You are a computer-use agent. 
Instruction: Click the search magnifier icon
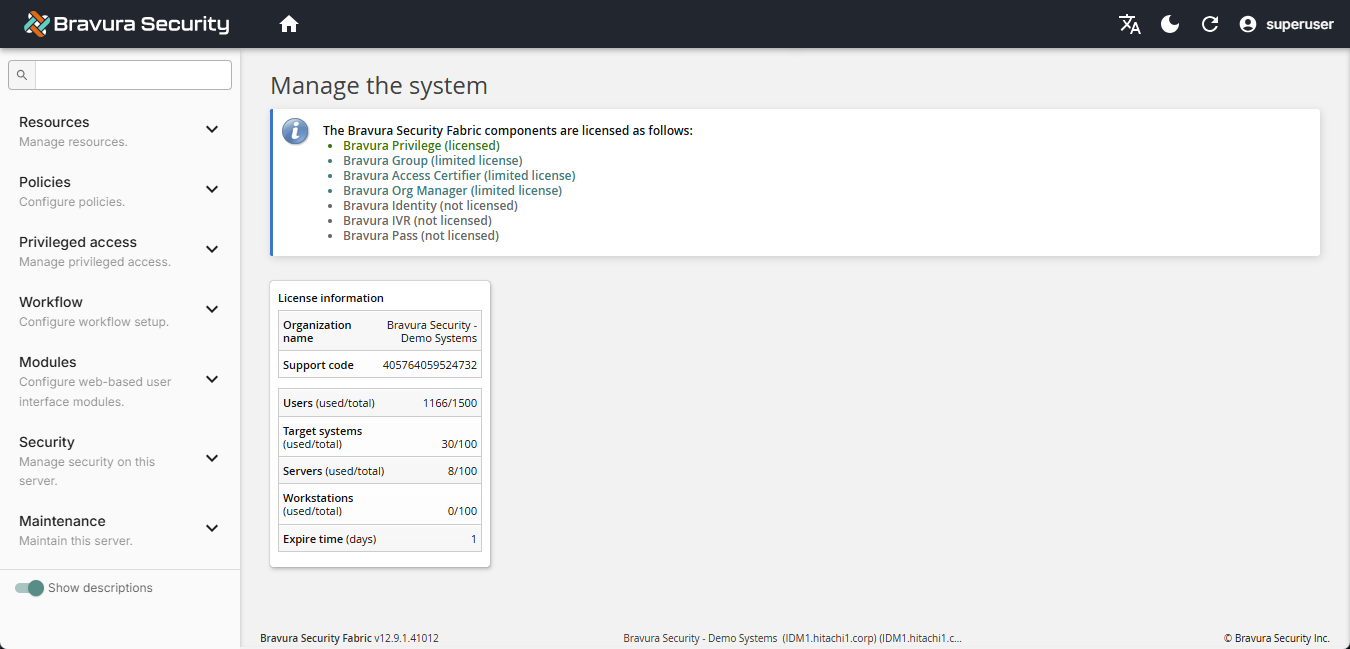click(21, 74)
